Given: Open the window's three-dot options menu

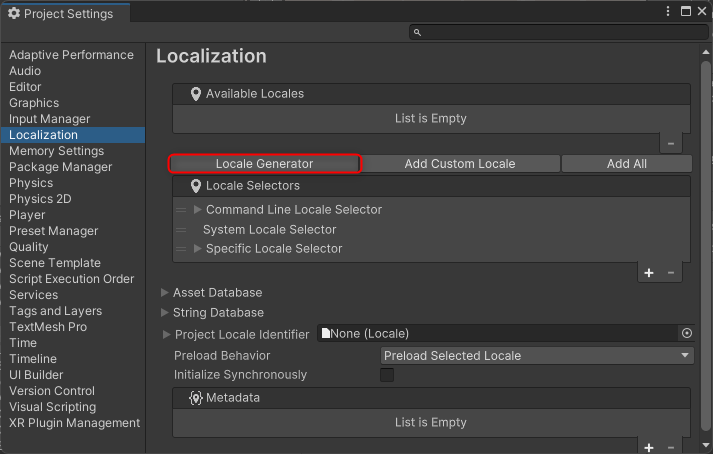Looking at the screenshot, I should tap(668, 11).
